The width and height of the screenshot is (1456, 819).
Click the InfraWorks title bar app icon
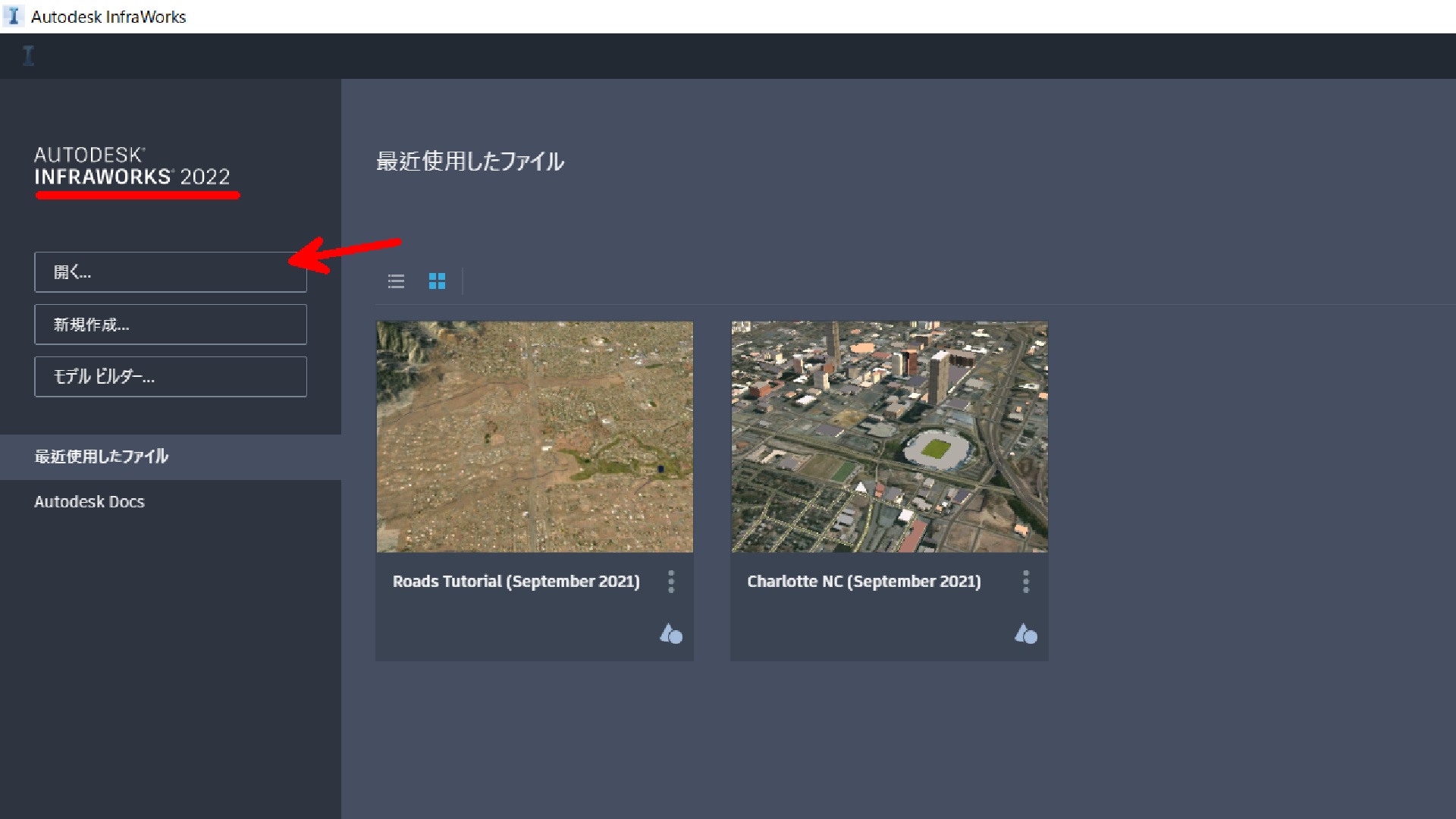tap(13, 16)
